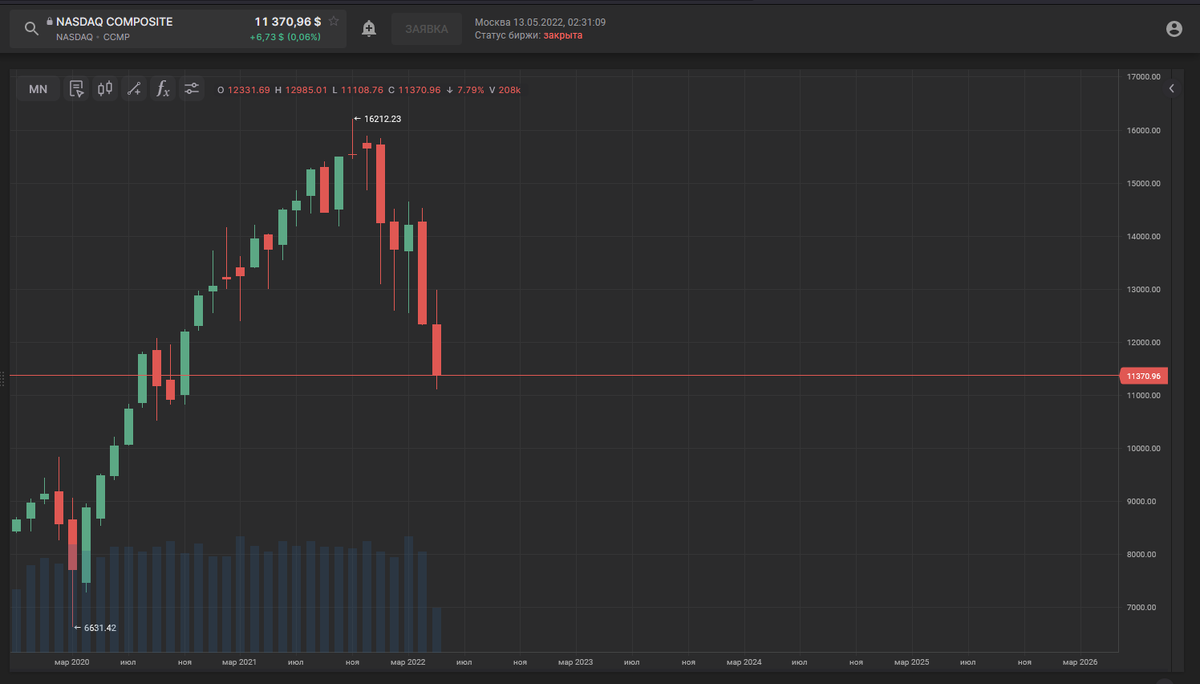
Task: Click the ЗАЯВКА order button
Action: click(427, 29)
